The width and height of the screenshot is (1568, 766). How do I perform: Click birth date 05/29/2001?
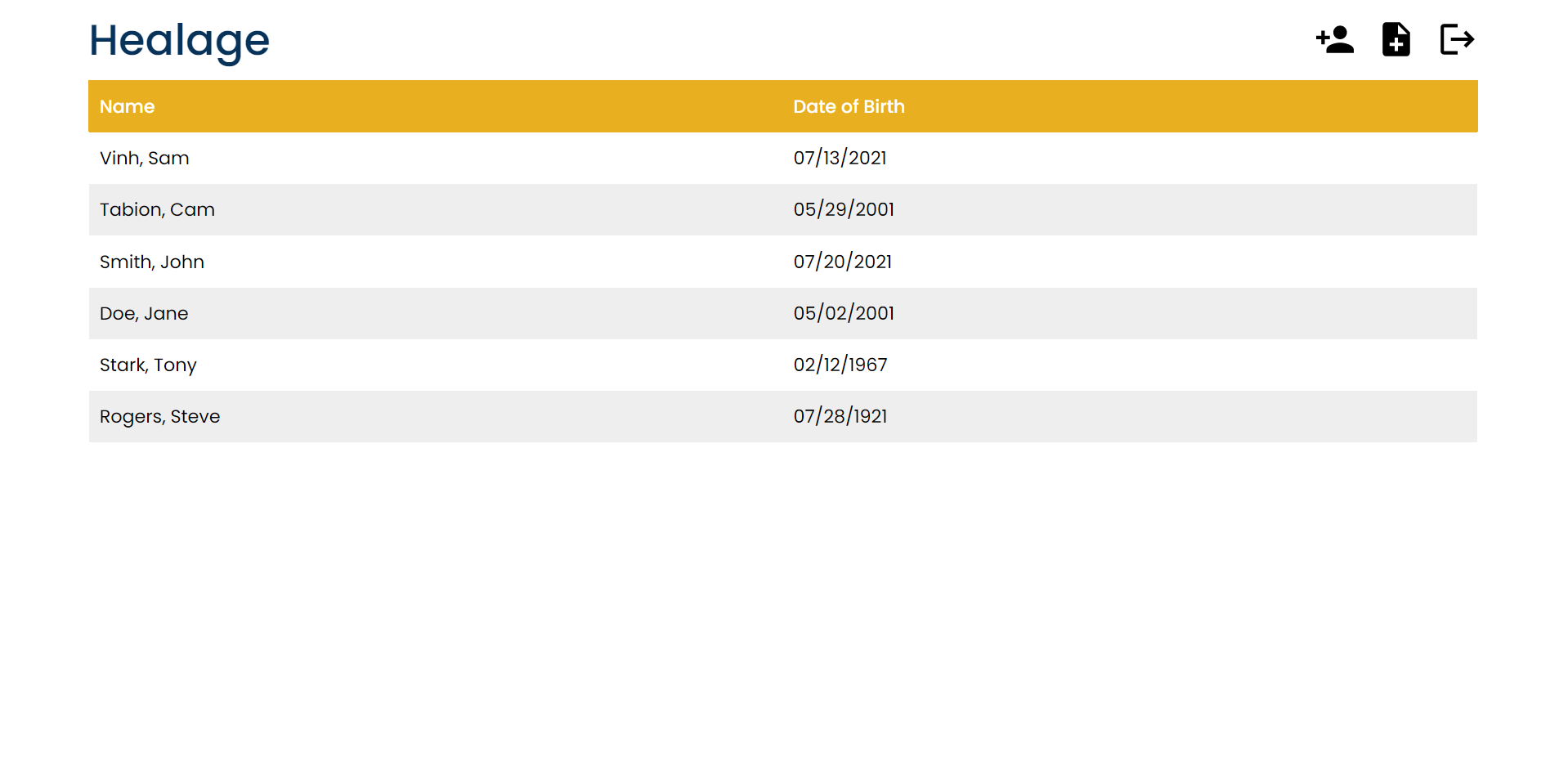[x=844, y=209]
